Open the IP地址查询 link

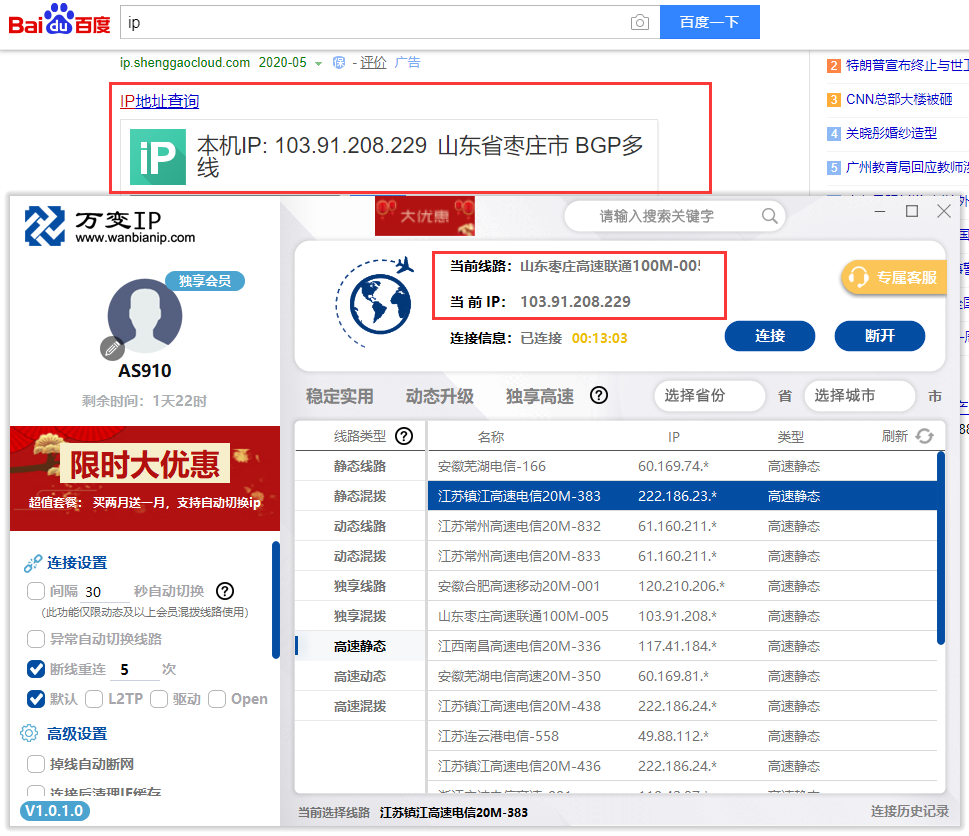(x=159, y=101)
